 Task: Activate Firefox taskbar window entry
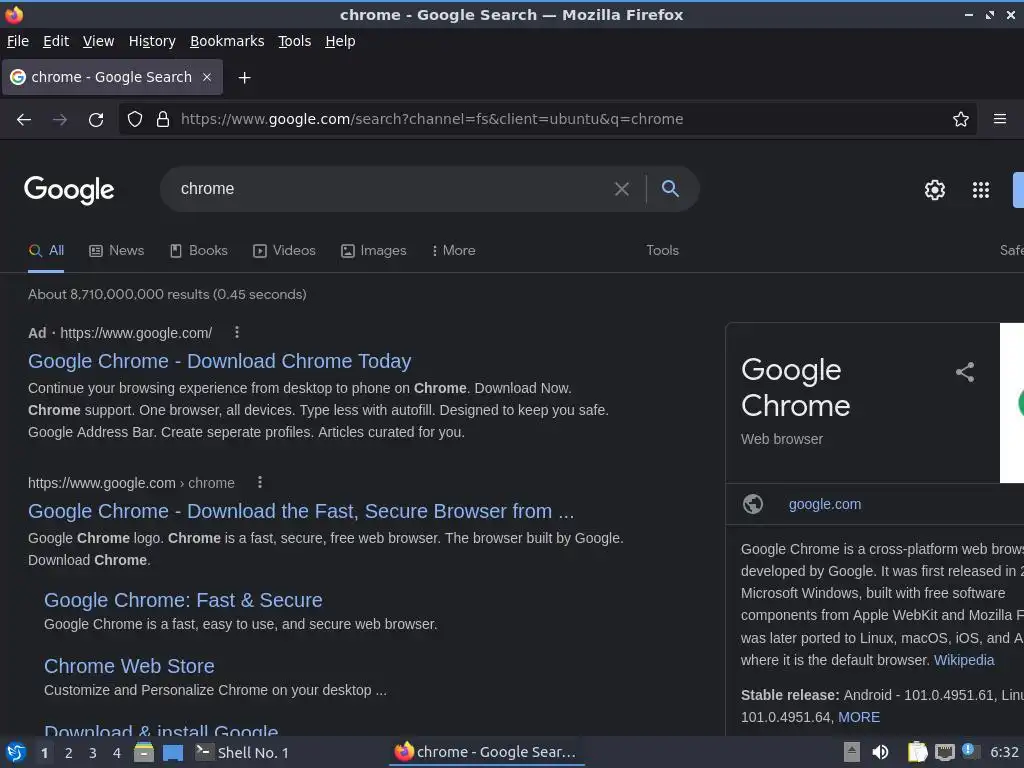[x=487, y=752]
